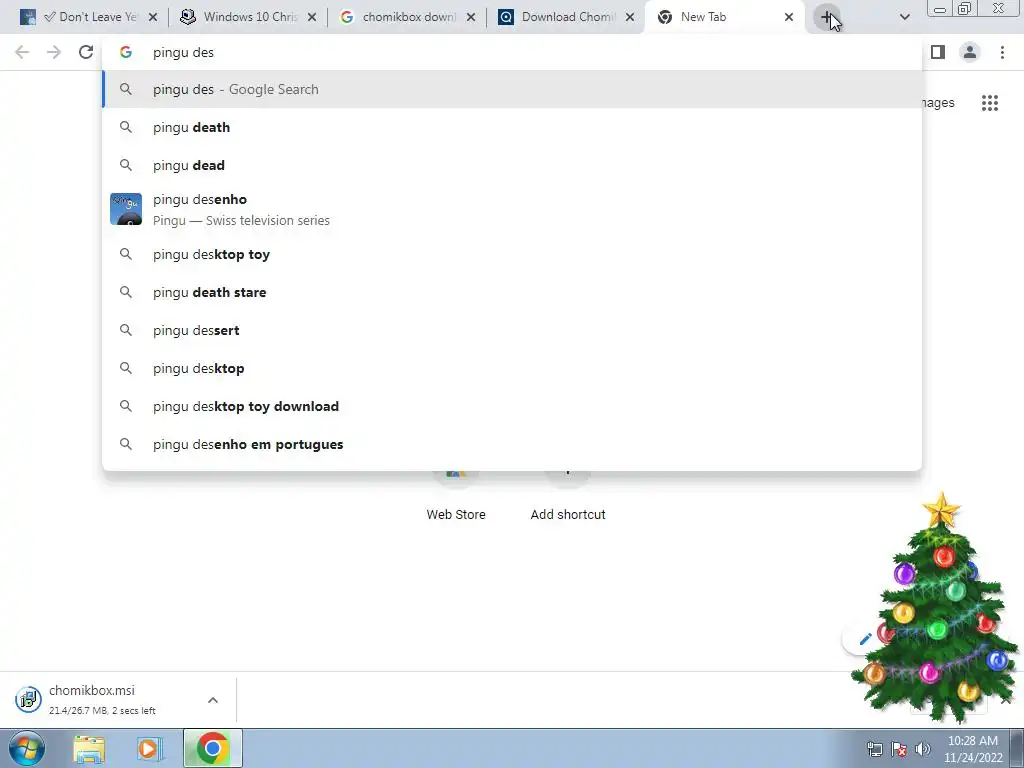Open the tab search chevron dropdown
The height and width of the screenshot is (768, 1024).
pyautogui.click(x=904, y=17)
